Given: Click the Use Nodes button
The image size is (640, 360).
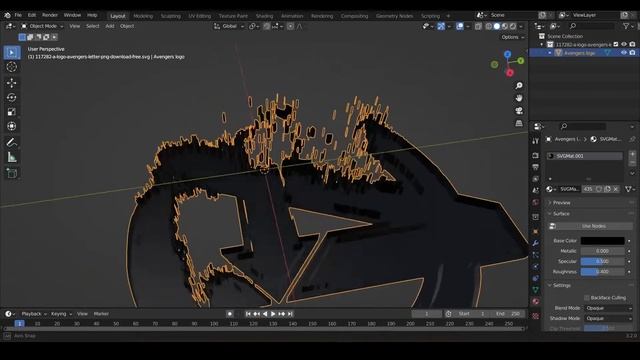Looking at the screenshot, I should (x=591, y=226).
